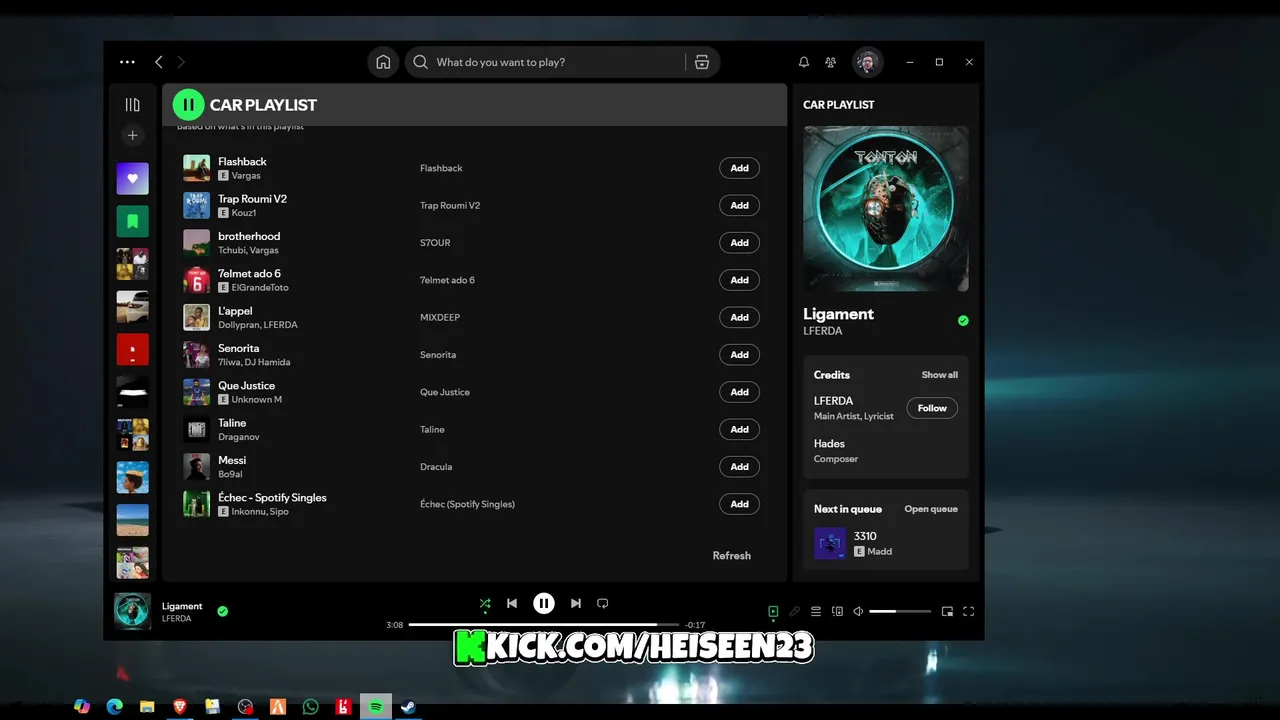Open the miniplayer icon
Viewport: 1280px width, 720px height.
click(947, 611)
